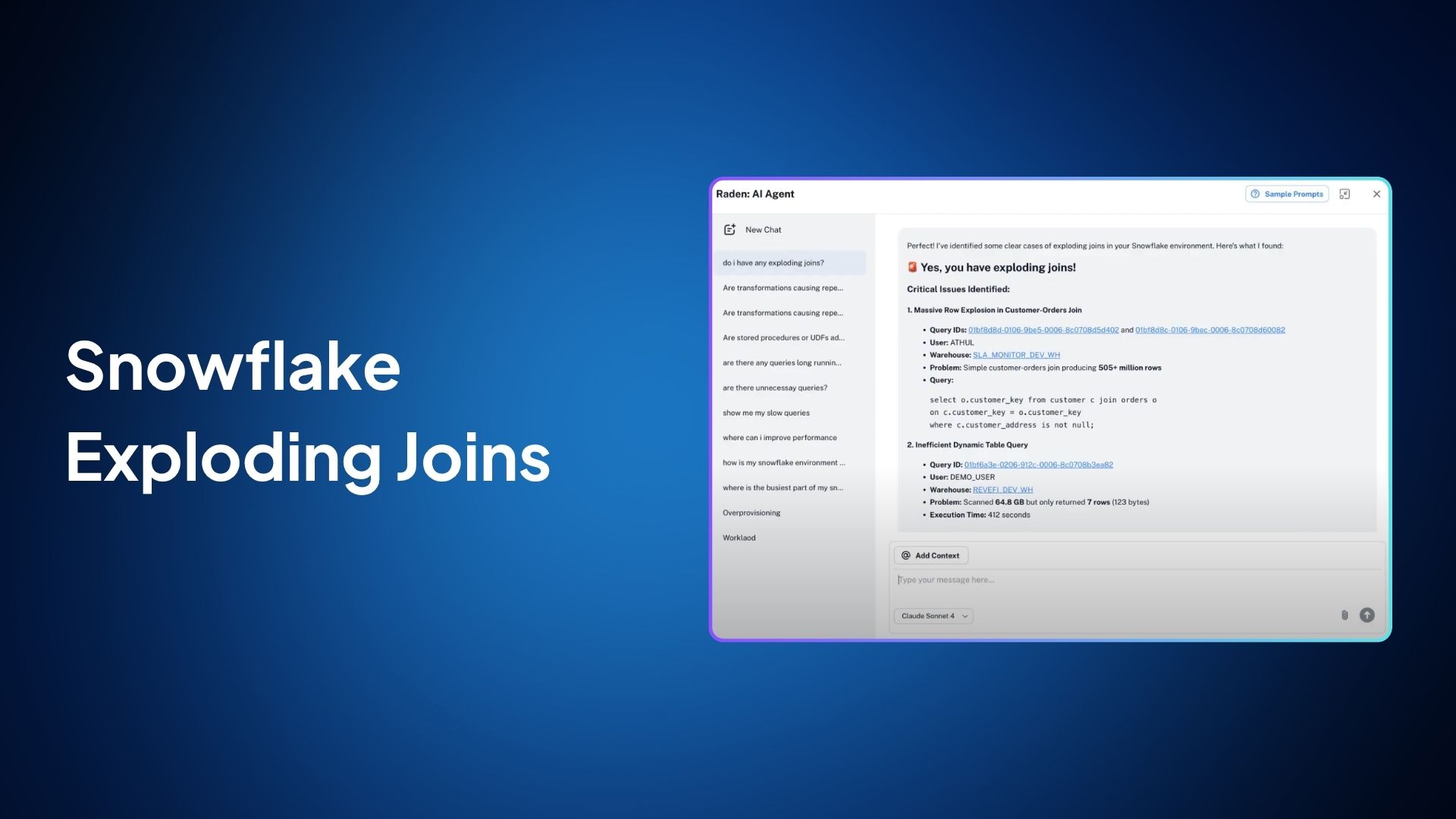Open the 'where can i improve performance' chat

tap(780, 438)
